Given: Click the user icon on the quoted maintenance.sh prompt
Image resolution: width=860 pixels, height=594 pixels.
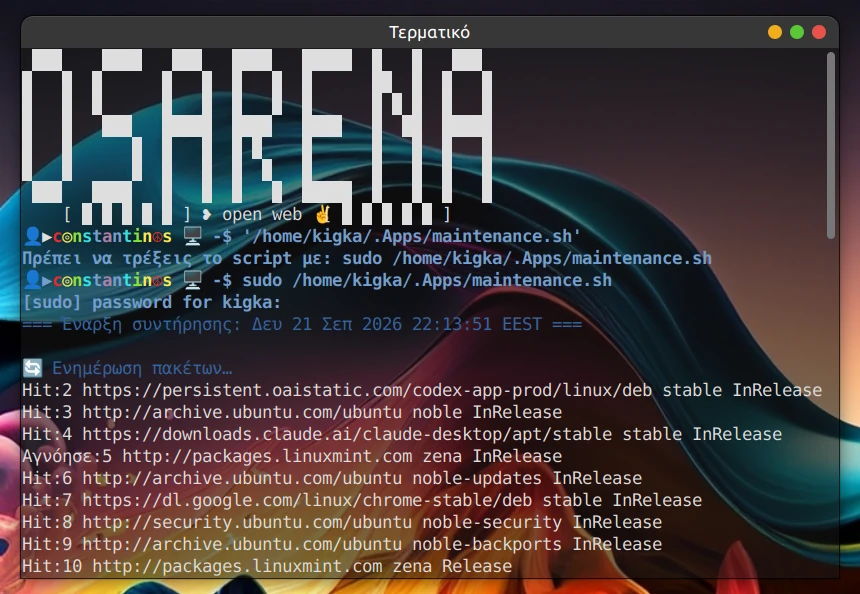Looking at the screenshot, I should (32, 236).
